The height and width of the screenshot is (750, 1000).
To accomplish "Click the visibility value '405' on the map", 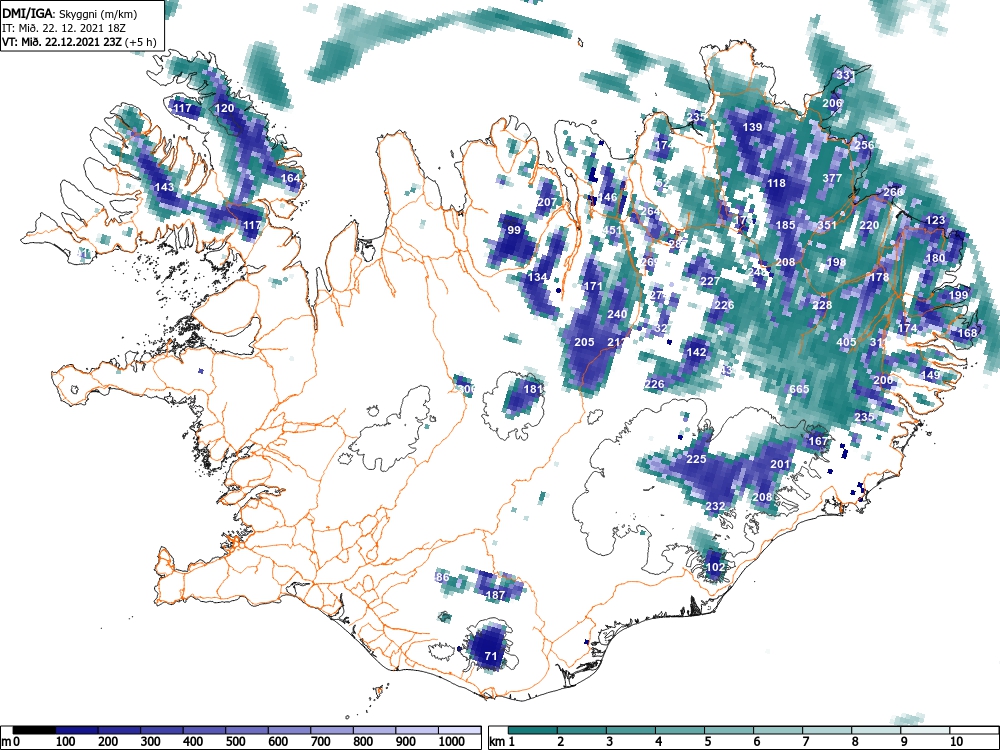I will click(846, 342).
